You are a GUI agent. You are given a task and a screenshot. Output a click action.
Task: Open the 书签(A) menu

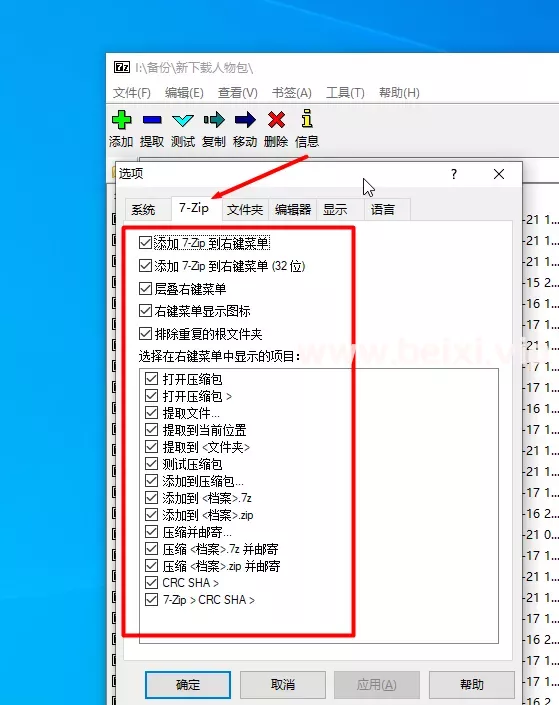pos(291,93)
